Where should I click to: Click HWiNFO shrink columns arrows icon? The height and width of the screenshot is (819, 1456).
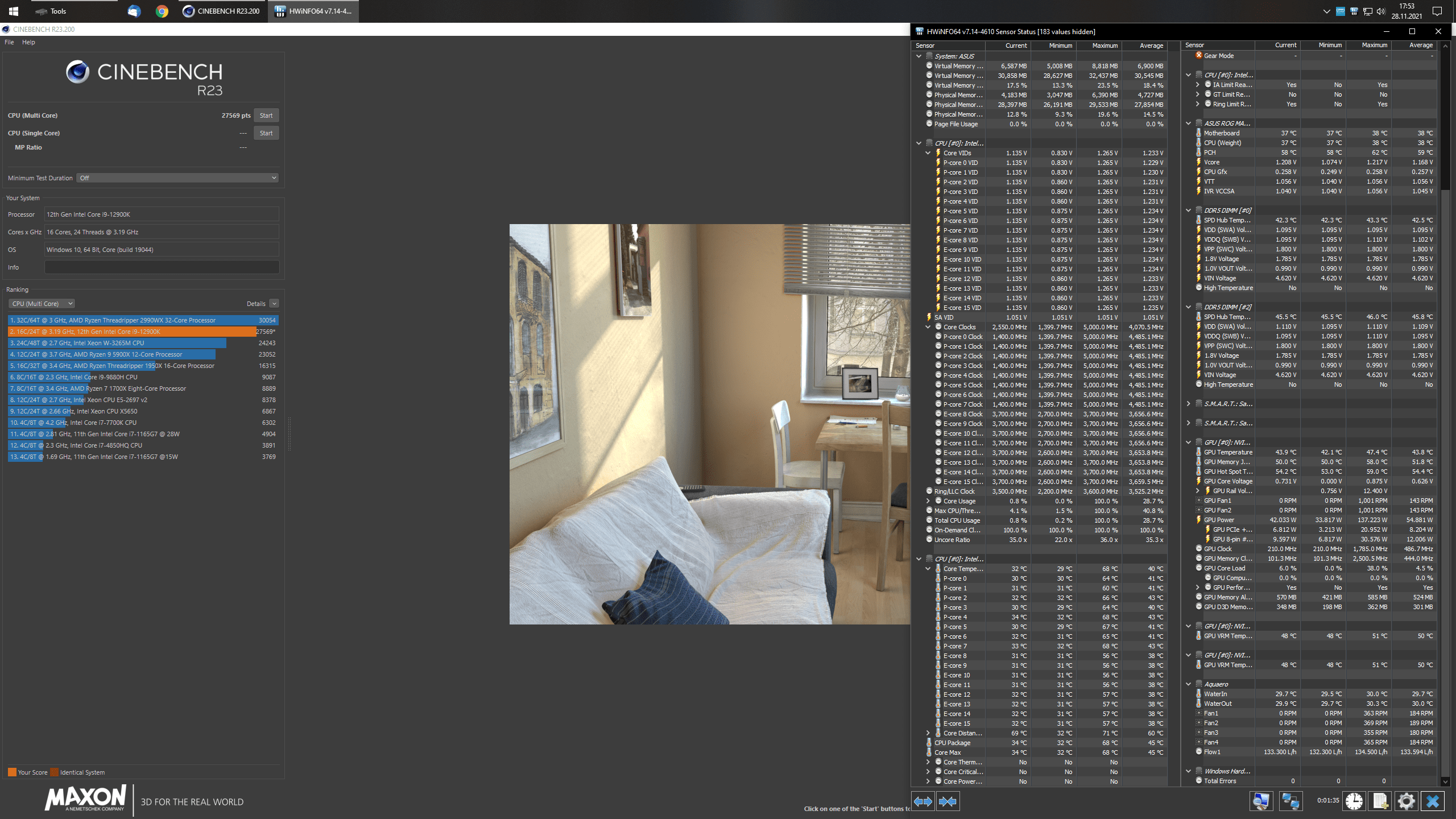(948, 801)
